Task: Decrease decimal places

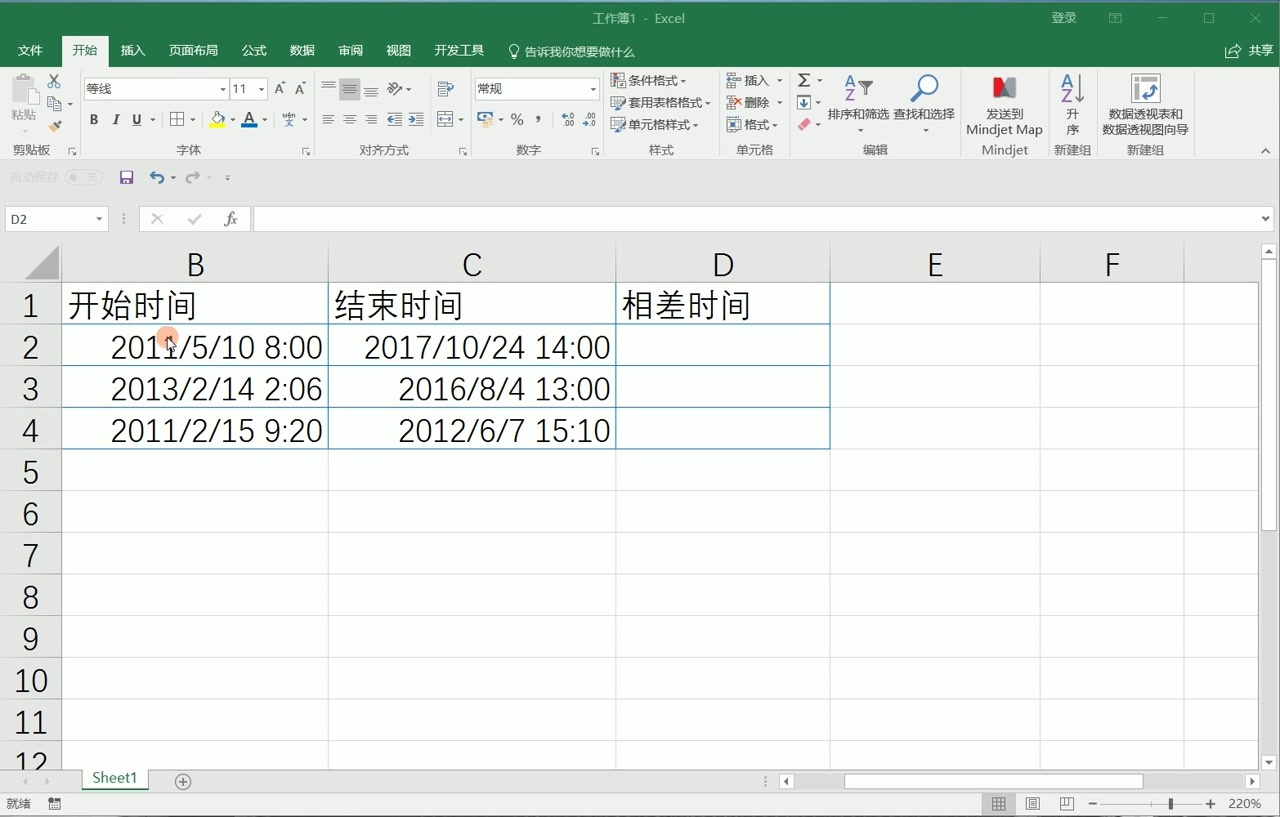Action: [590, 120]
